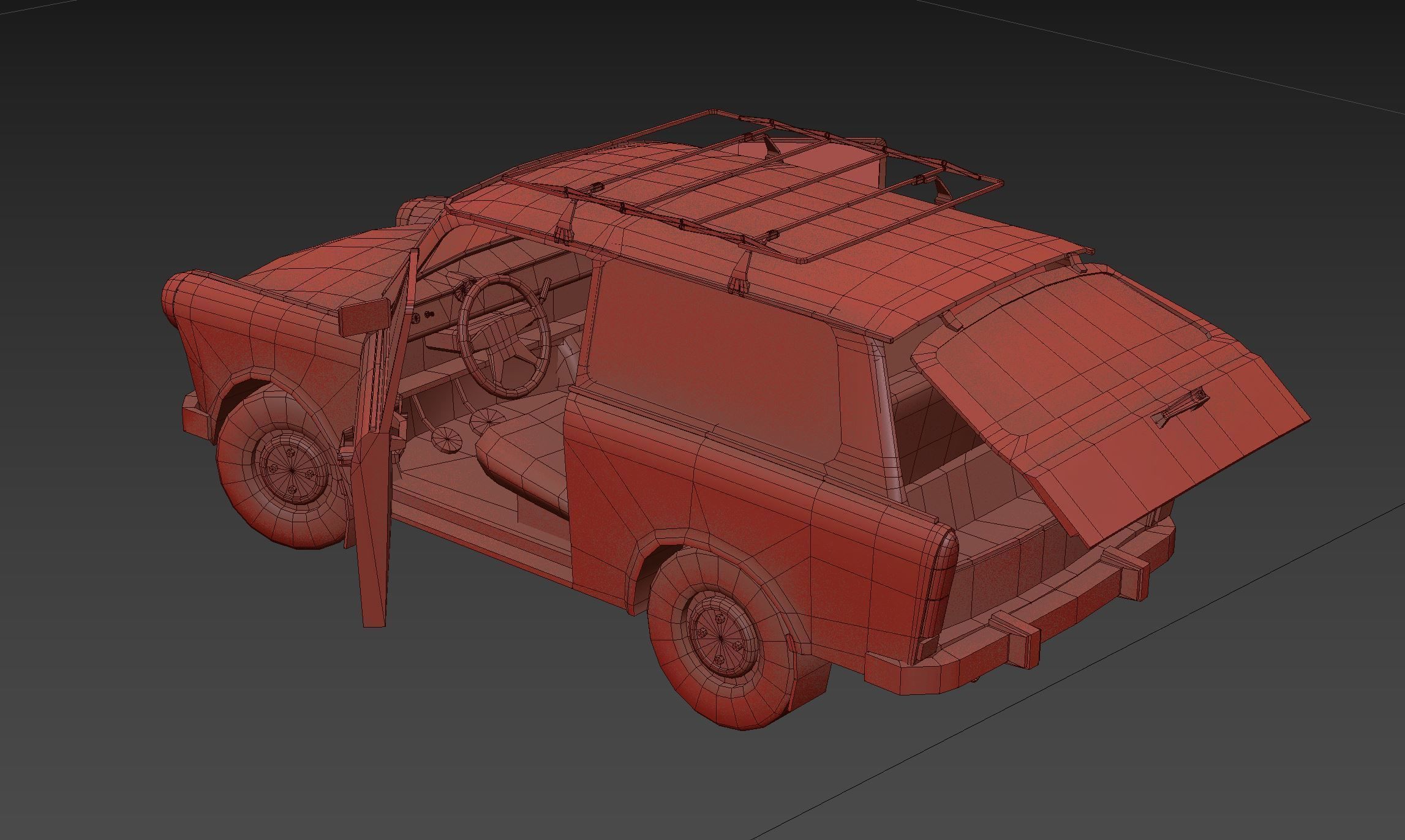Select the side mirror on the open door
This screenshot has height=840, width=1405.
(x=363, y=316)
